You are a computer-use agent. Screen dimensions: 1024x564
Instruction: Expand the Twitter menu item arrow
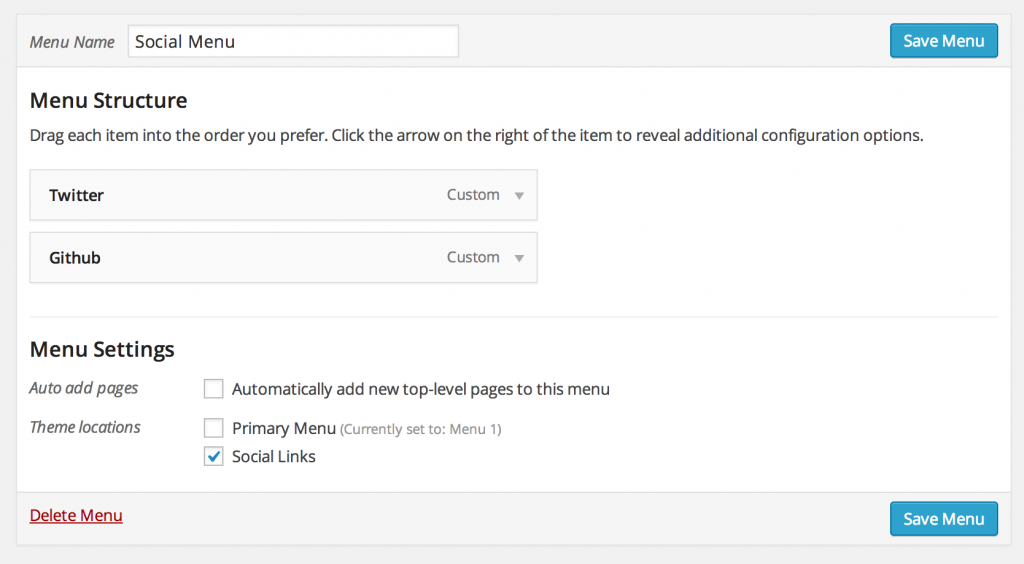tap(519, 196)
